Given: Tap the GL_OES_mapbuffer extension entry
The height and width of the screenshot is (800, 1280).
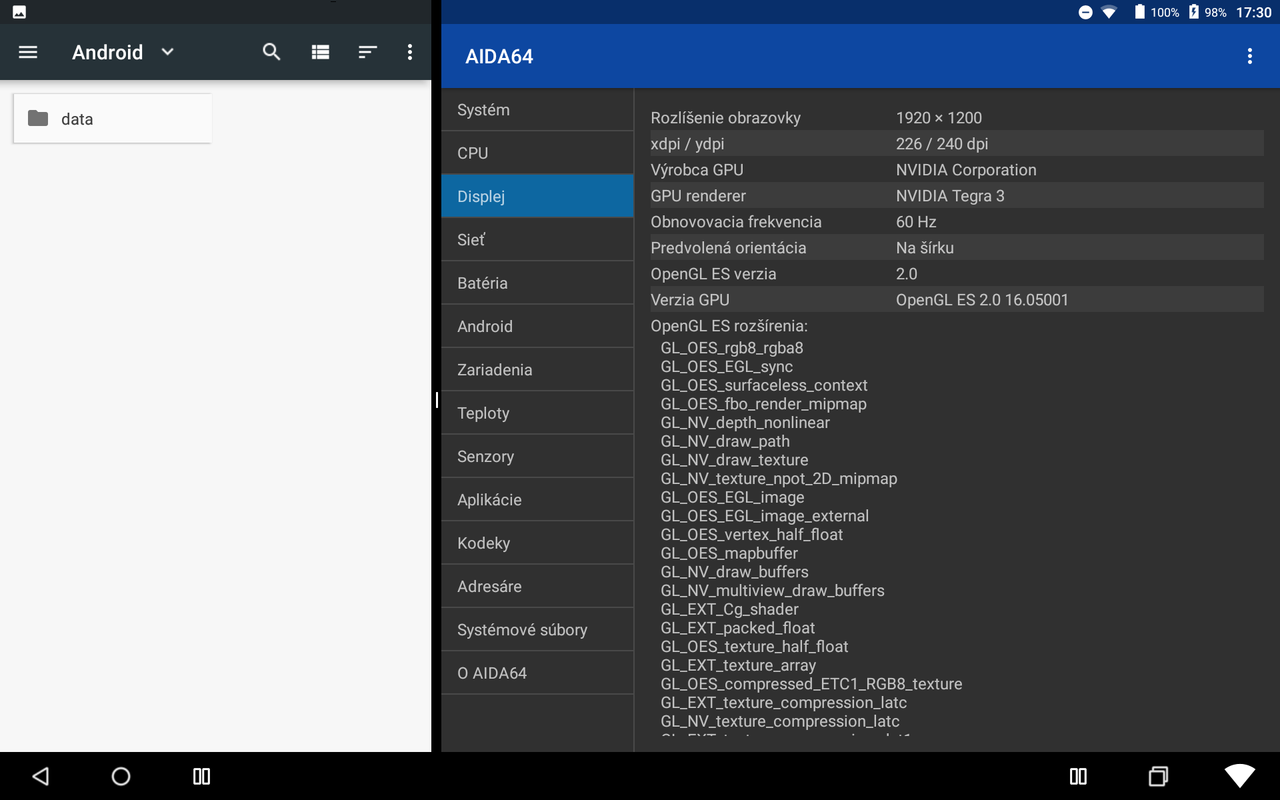Looking at the screenshot, I should click(x=730, y=553).
